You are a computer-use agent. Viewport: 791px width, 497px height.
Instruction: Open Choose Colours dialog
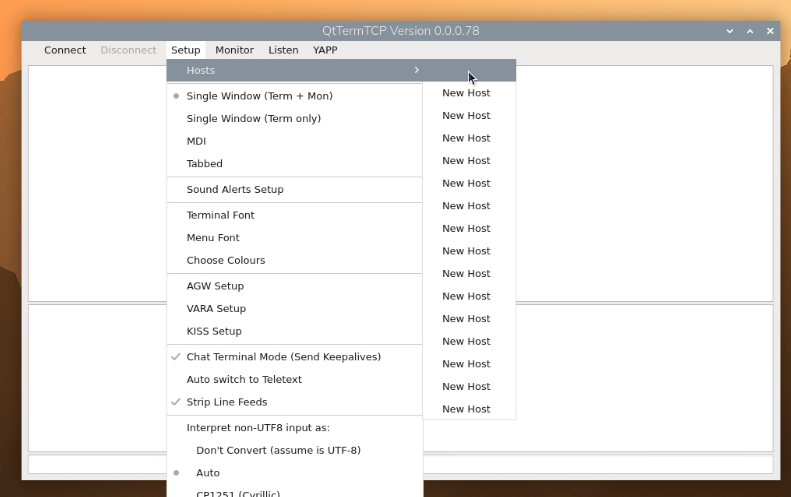click(226, 261)
